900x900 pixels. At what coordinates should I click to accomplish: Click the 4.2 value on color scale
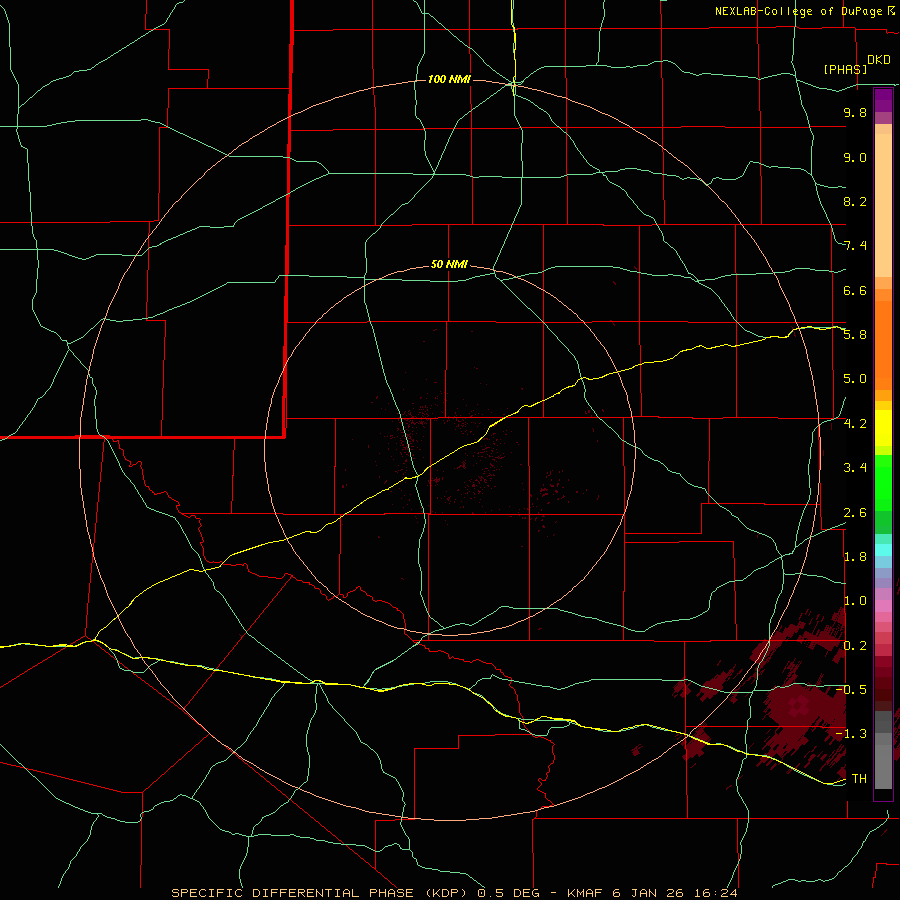pyautogui.click(x=855, y=424)
